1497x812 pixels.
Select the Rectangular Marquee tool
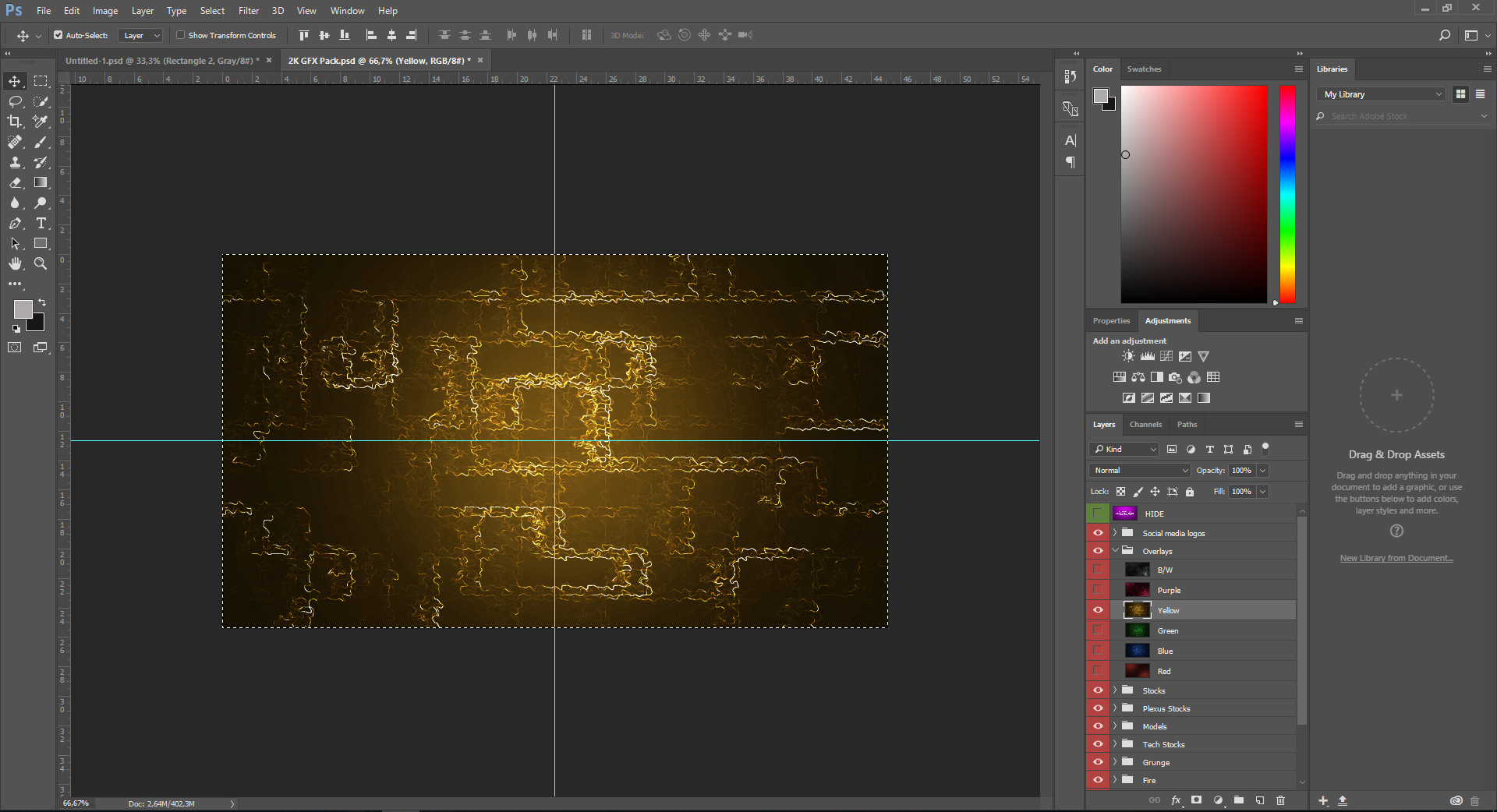[41, 81]
